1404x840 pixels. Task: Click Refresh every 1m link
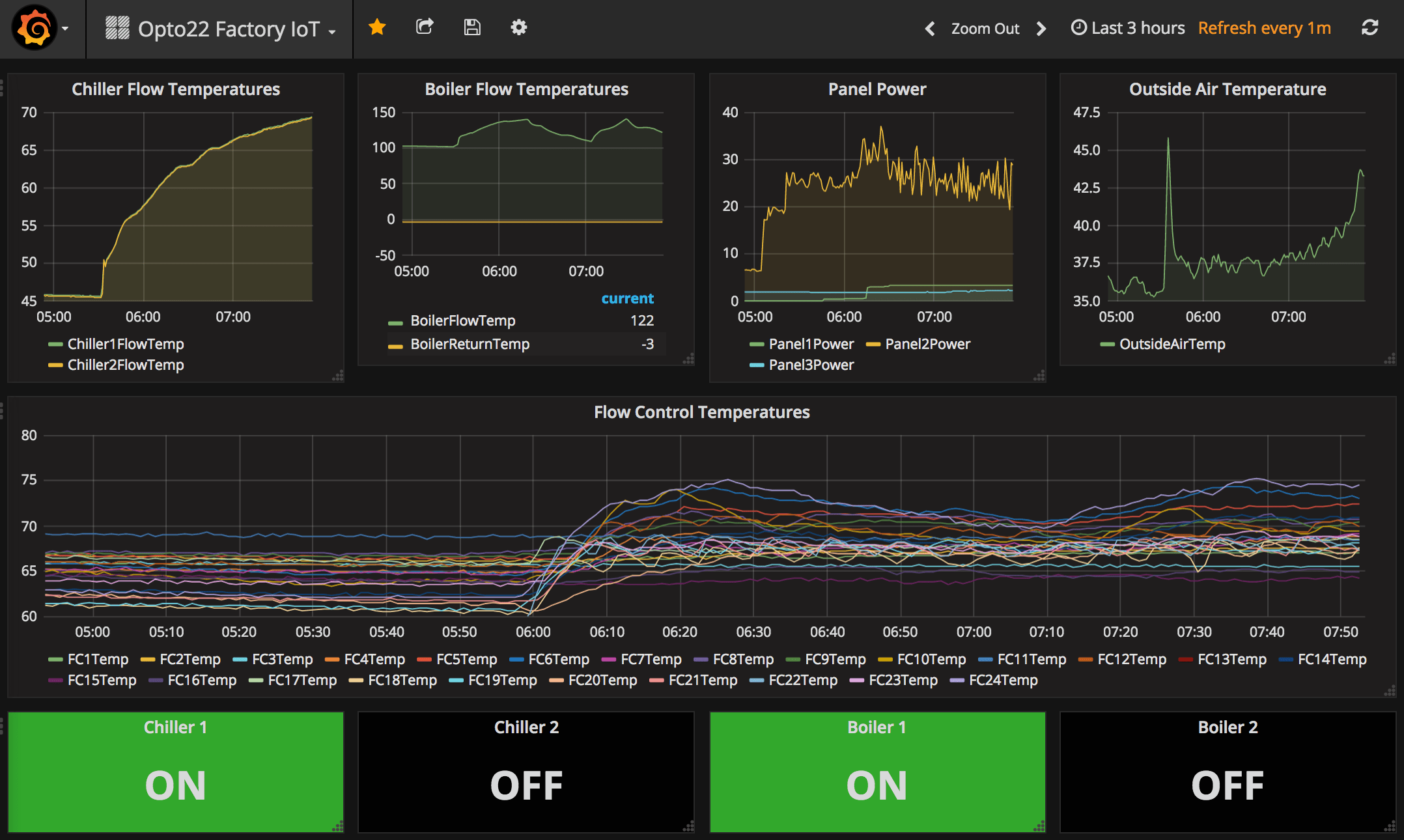1264,28
